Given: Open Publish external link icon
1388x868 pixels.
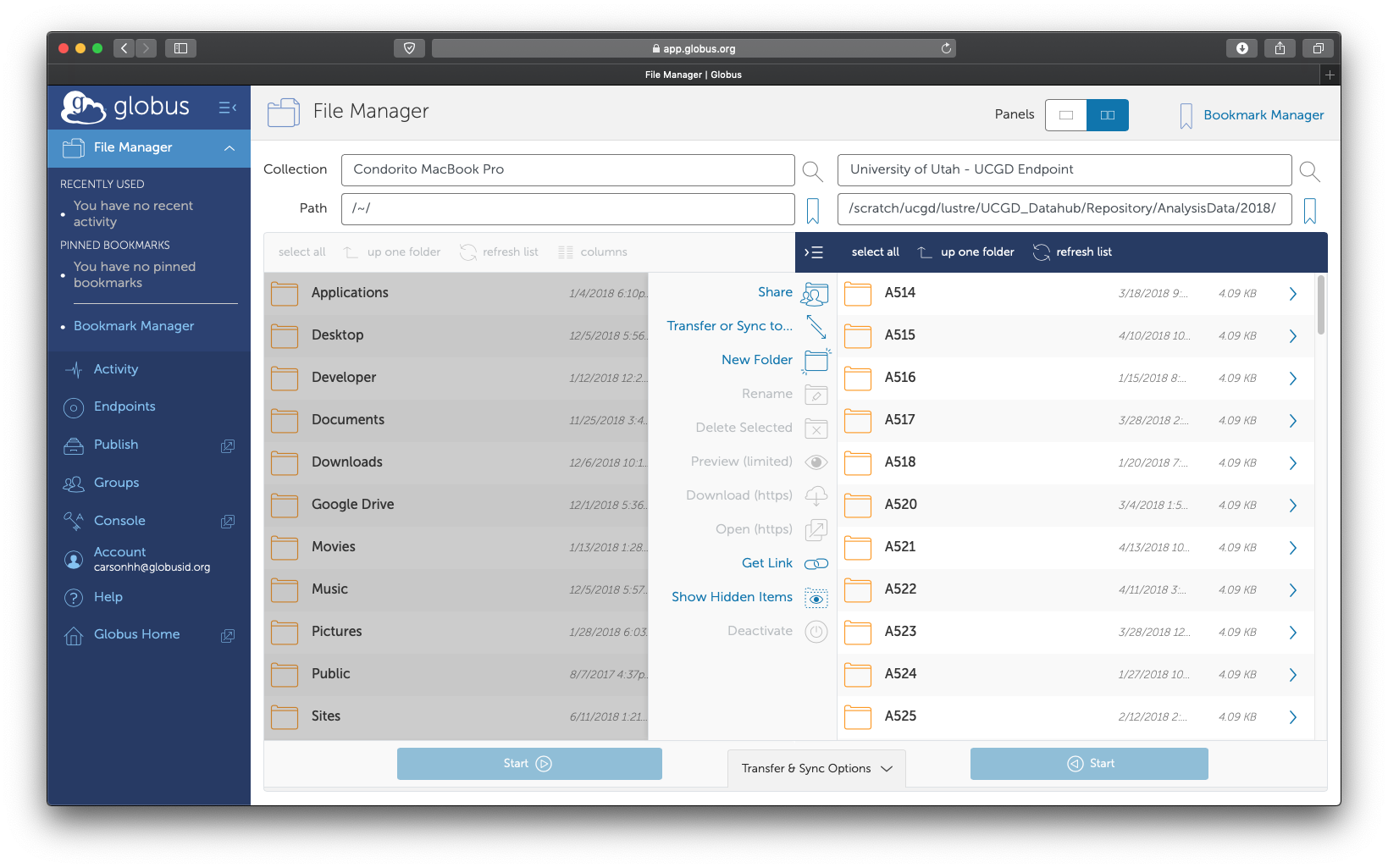Looking at the screenshot, I should (x=228, y=445).
